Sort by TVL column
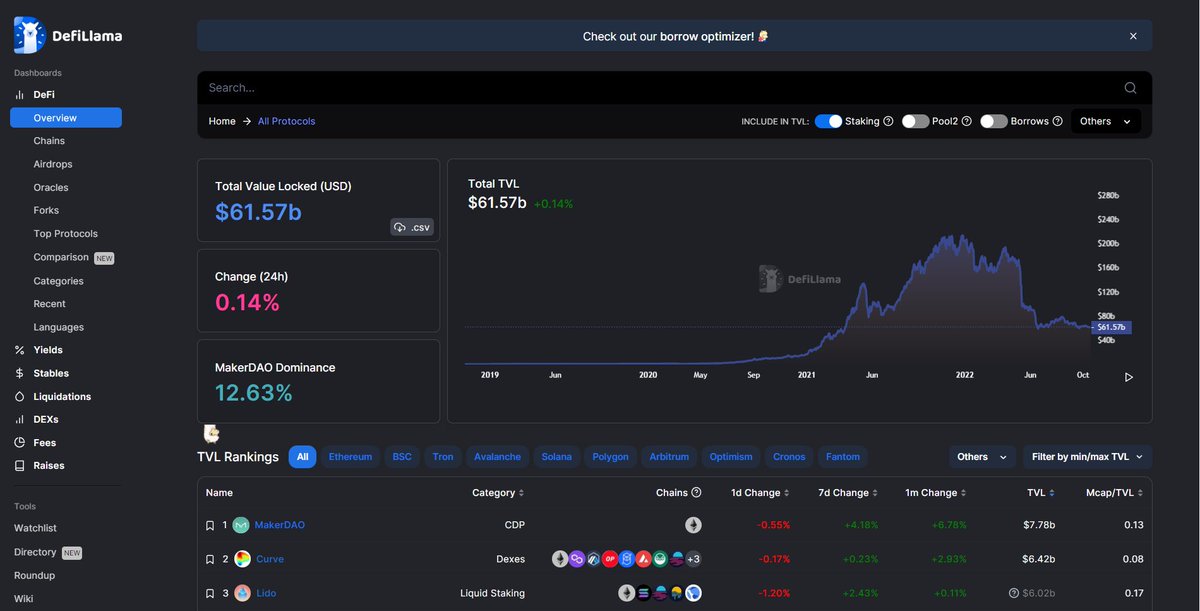Viewport: 1200px width, 611px height. coord(1041,493)
